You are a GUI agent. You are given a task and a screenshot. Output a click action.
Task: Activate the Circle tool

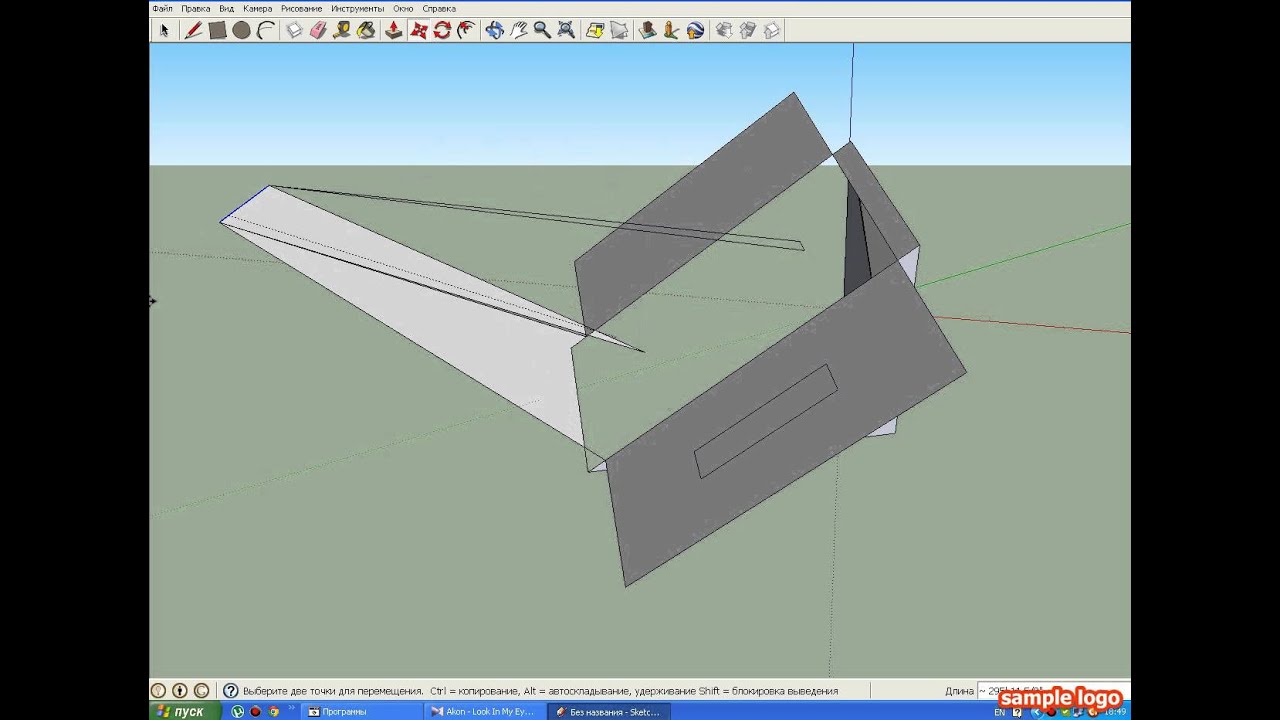coord(241,30)
